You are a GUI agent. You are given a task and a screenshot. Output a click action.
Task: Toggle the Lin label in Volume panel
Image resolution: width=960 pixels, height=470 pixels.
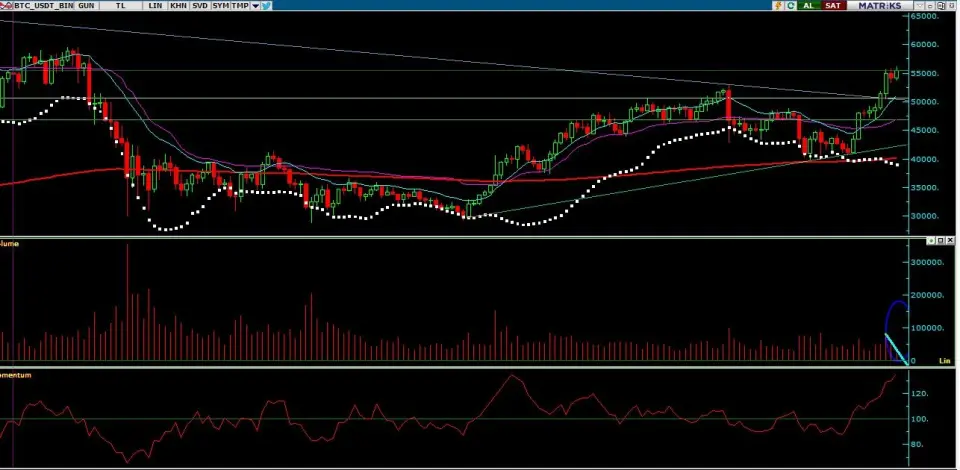click(x=944, y=359)
